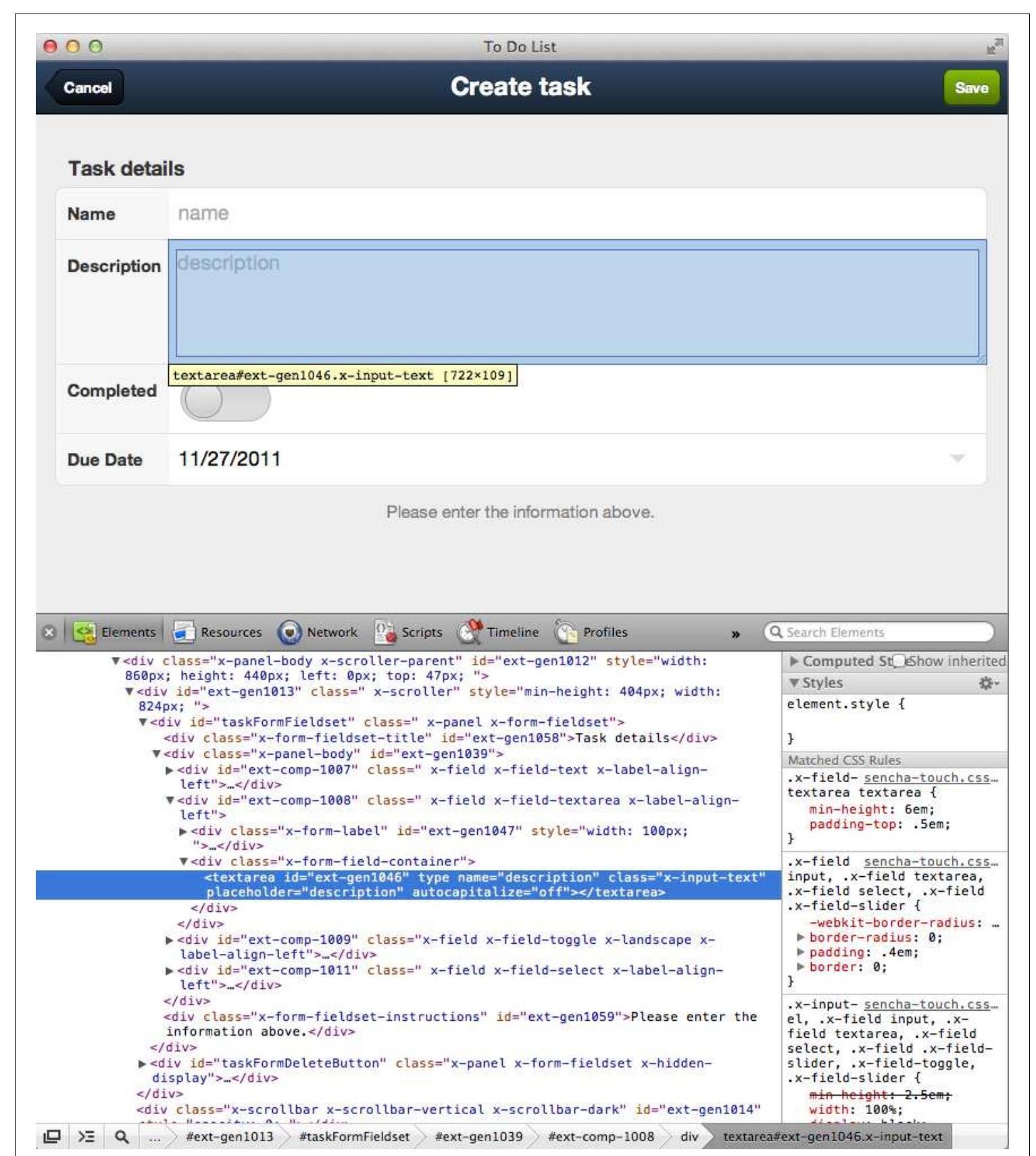The image size is (1036, 1156).
Task: Collapse the ext-comp-1008 div node
Action: click(x=170, y=800)
